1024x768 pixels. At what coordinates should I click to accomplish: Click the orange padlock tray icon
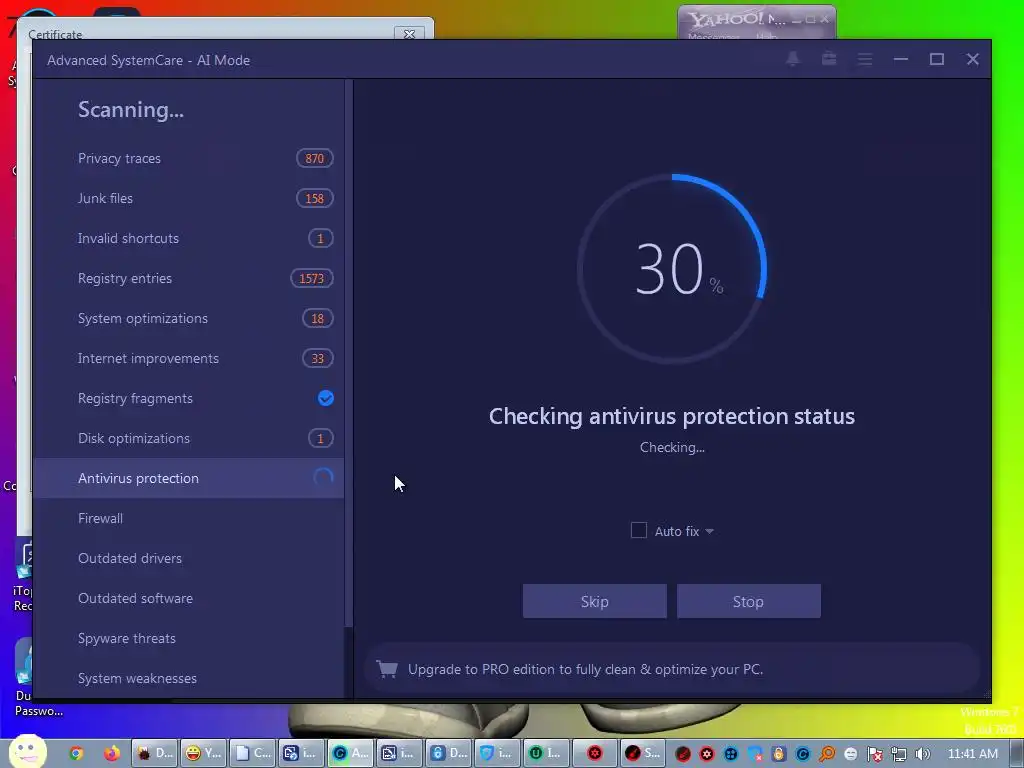pos(778,754)
